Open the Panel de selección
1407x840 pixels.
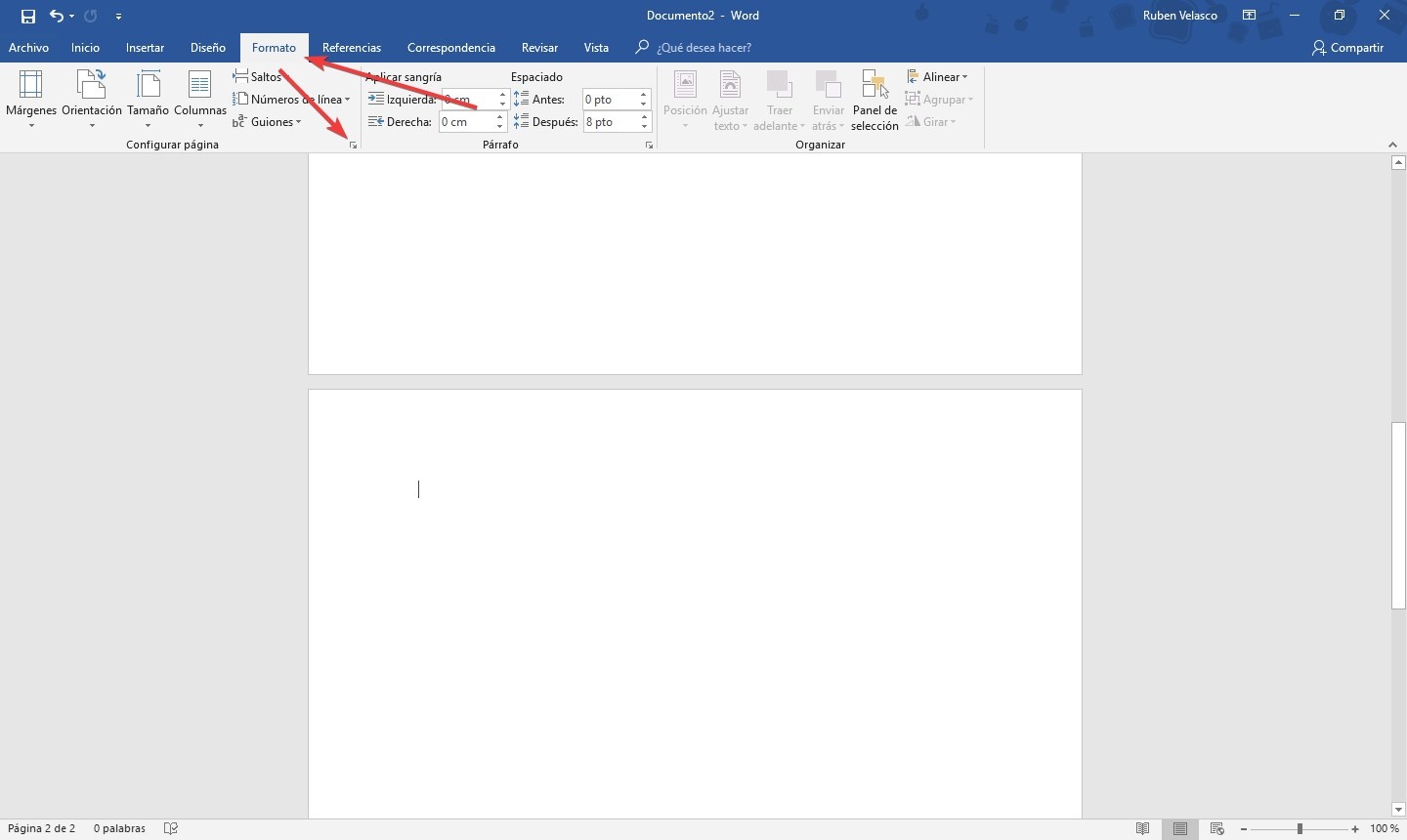click(x=874, y=98)
